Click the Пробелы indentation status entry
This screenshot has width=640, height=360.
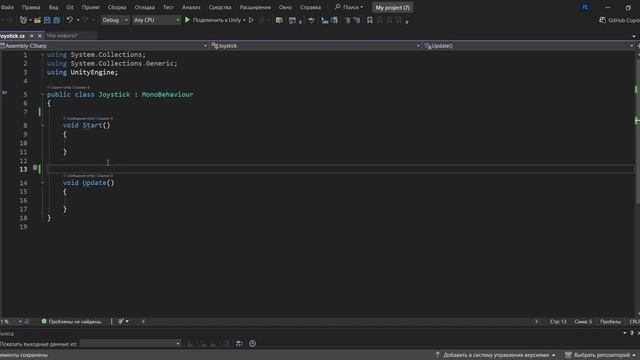coord(610,322)
